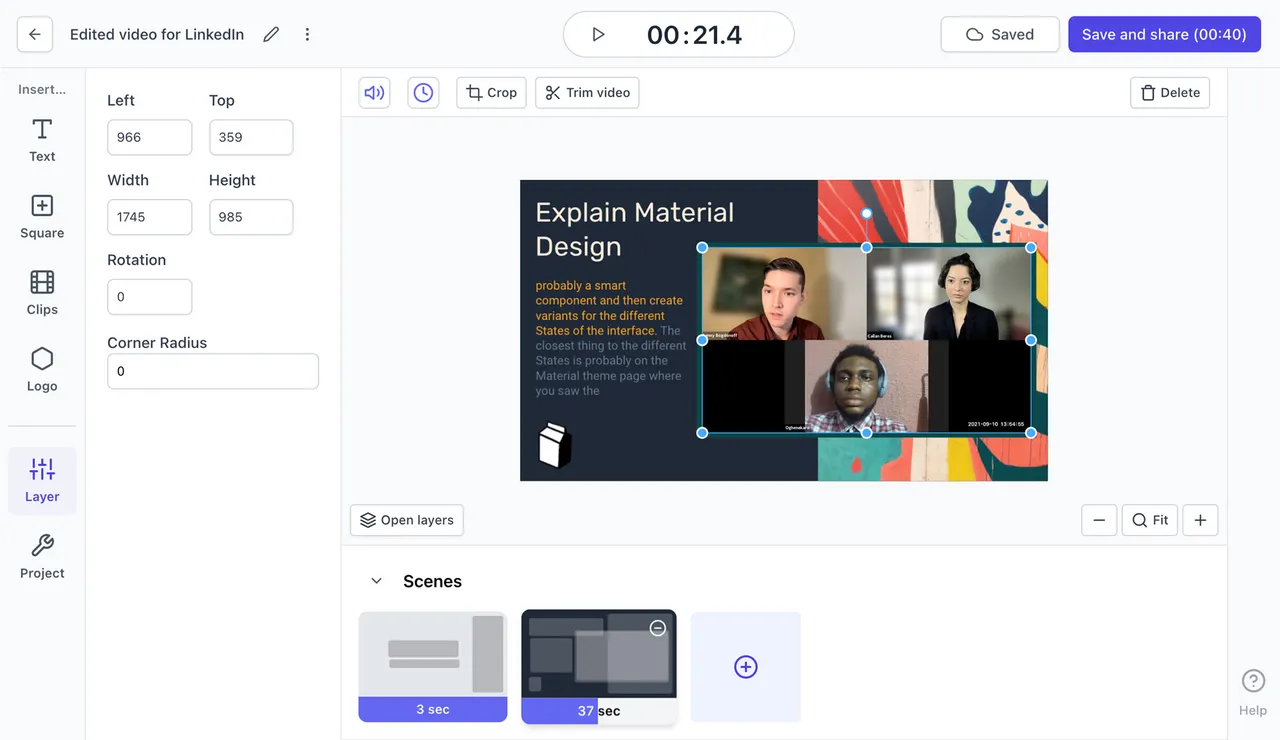Zoom in the canvas with plus
The height and width of the screenshot is (740, 1280).
[x=1200, y=520]
